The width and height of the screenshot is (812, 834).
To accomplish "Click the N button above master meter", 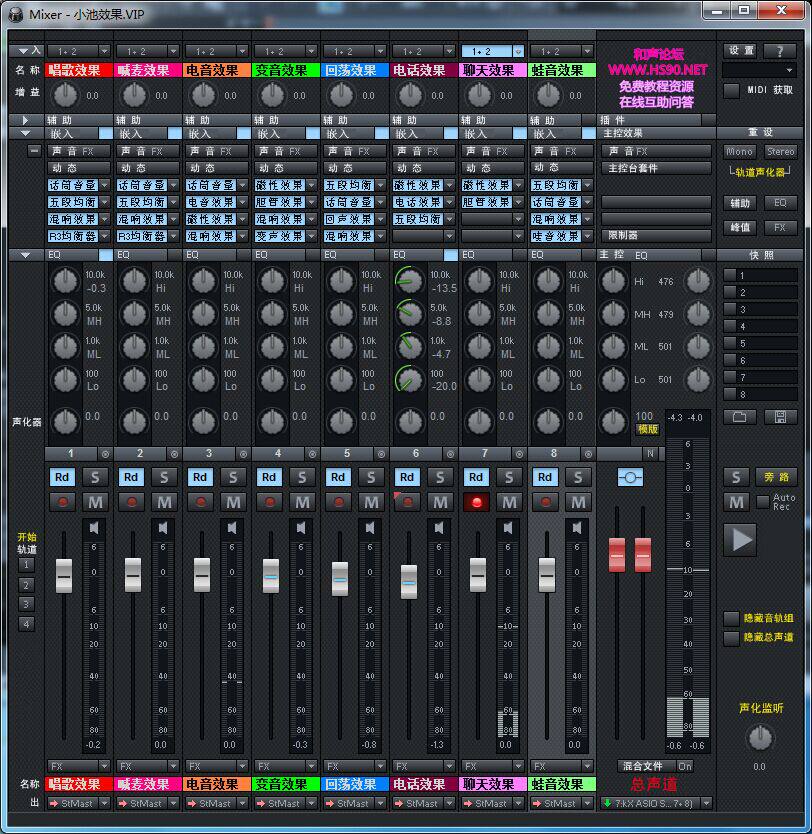I will click(x=650, y=454).
